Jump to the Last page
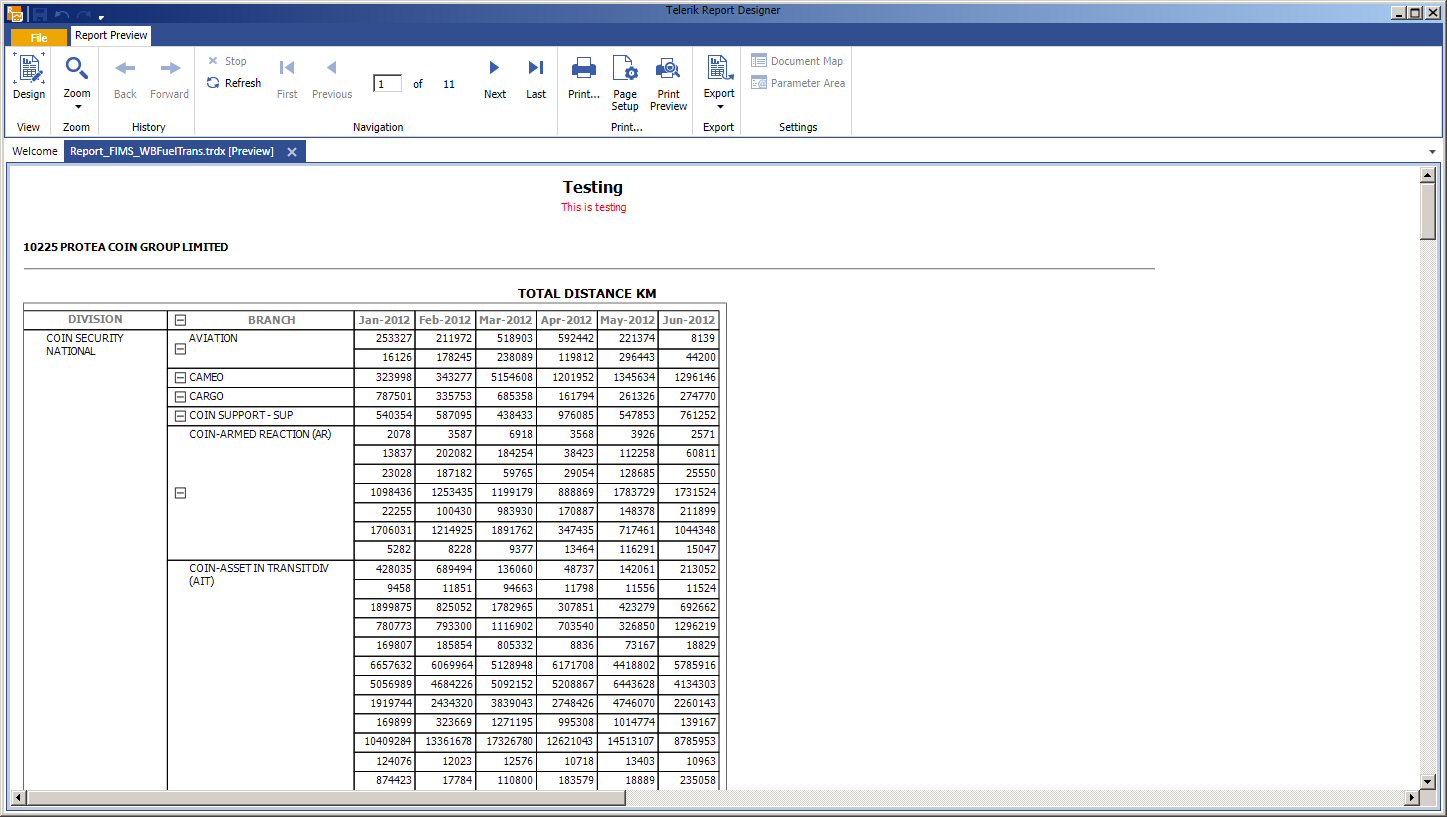The image size is (1447, 817). [x=536, y=78]
